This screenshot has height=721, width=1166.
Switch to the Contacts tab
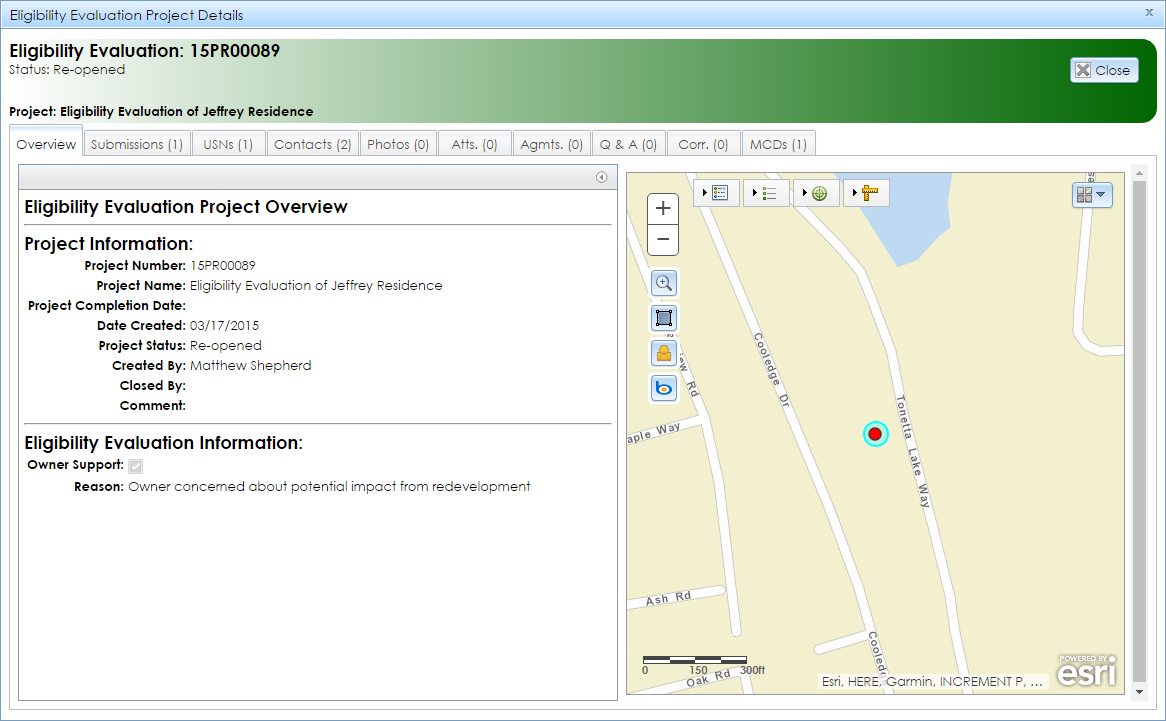click(312, 143)
